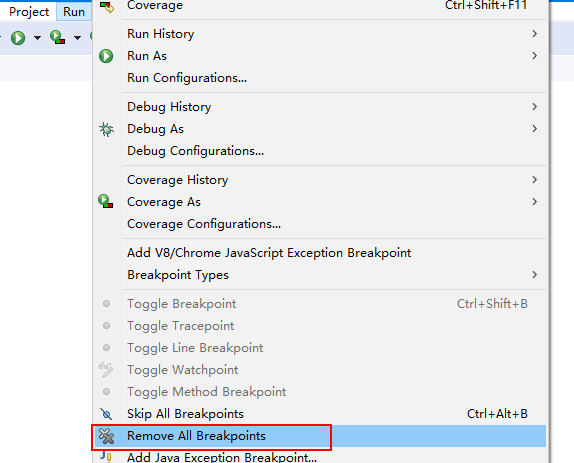
Task: Click the Toggle Tracepoint dot icon
Action: point(107,326)
